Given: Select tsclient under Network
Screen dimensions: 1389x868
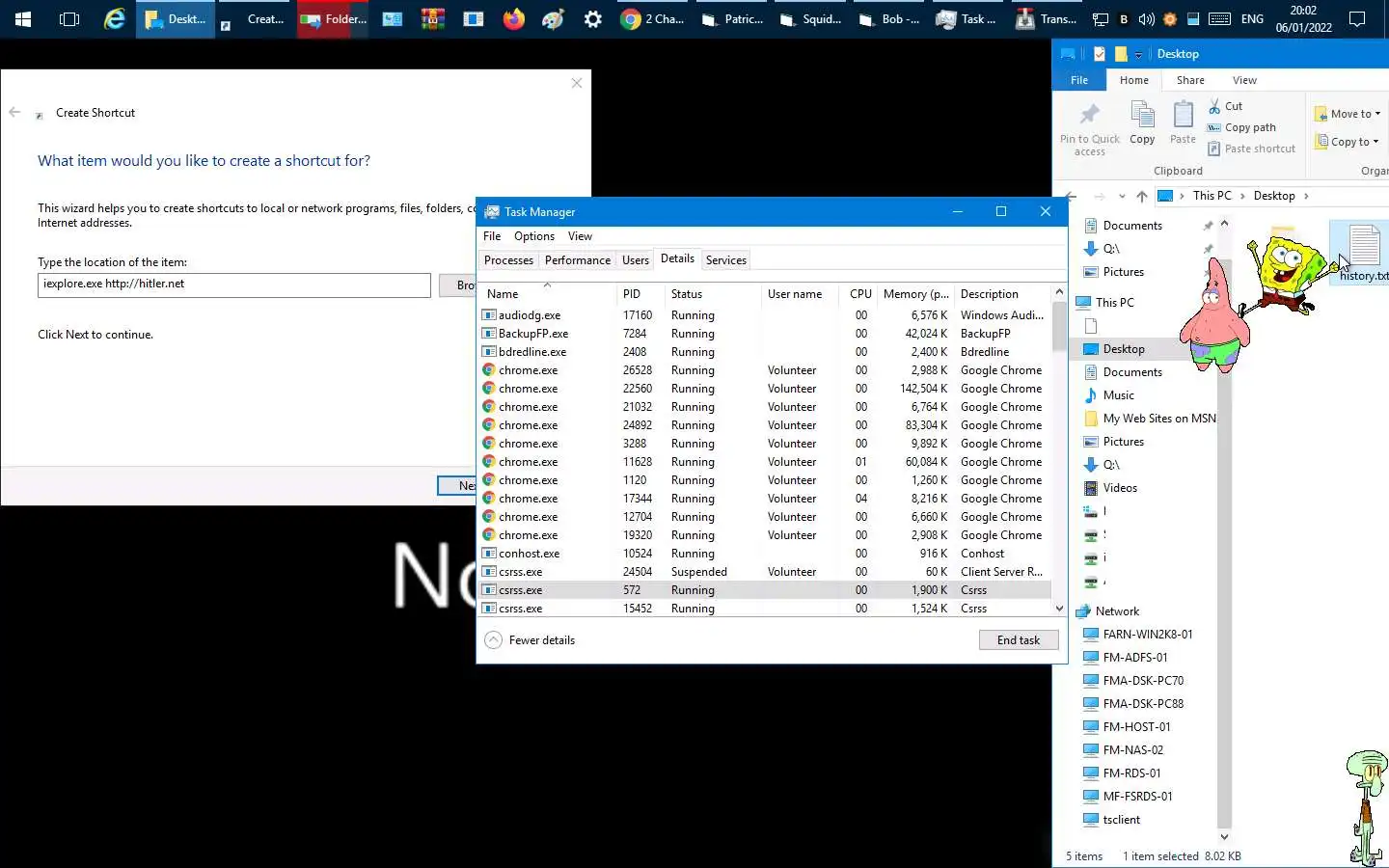Looking at the screenshot, I should point(1111,820).
